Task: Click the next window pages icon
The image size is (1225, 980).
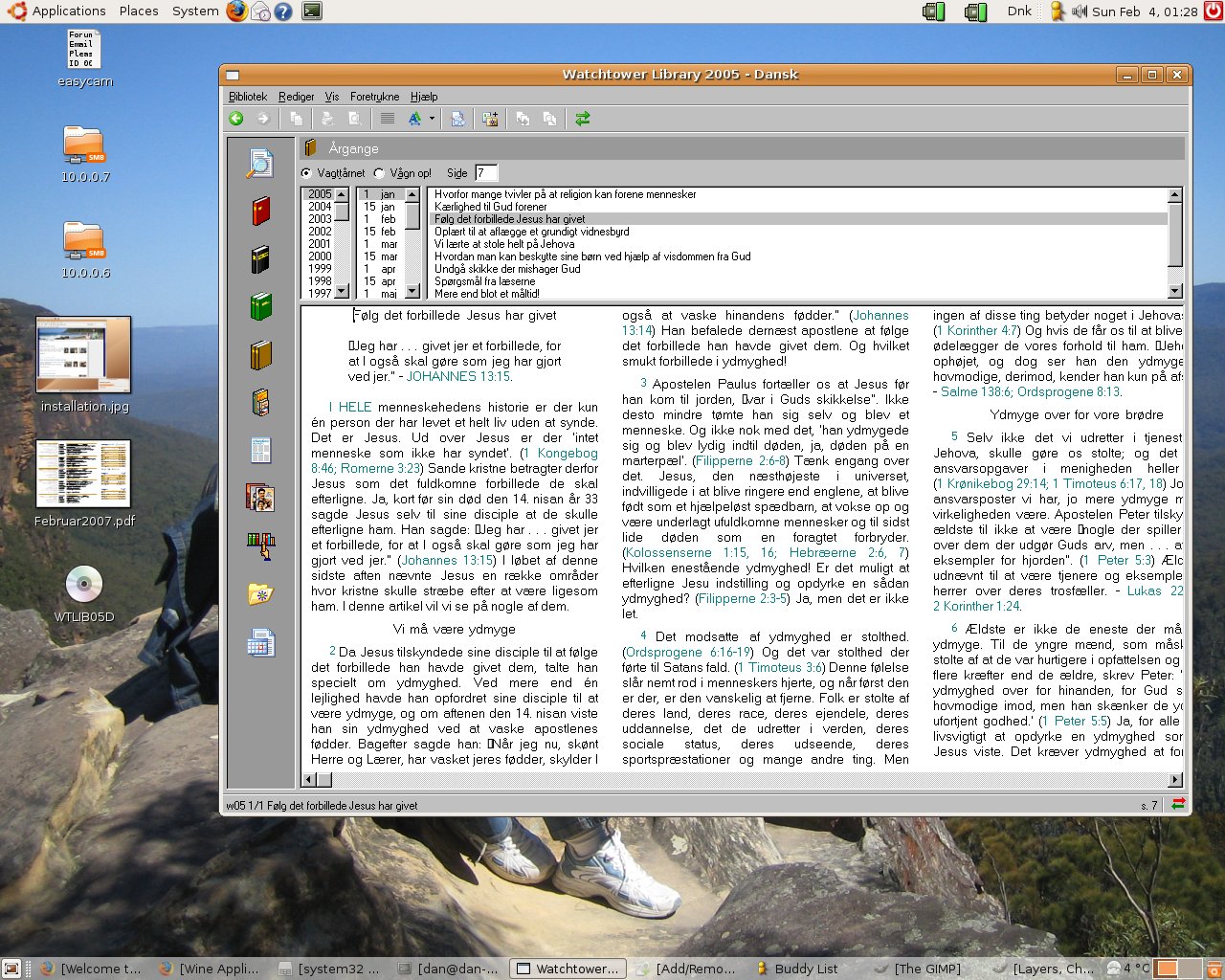Action: (549, 119)
